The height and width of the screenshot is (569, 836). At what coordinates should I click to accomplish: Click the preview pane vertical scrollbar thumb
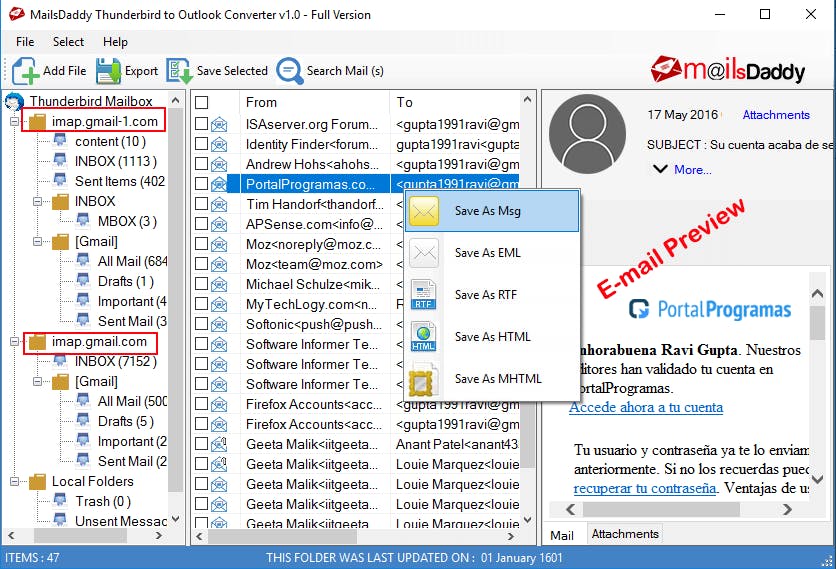pyautogui.click(x=817, y=323)
